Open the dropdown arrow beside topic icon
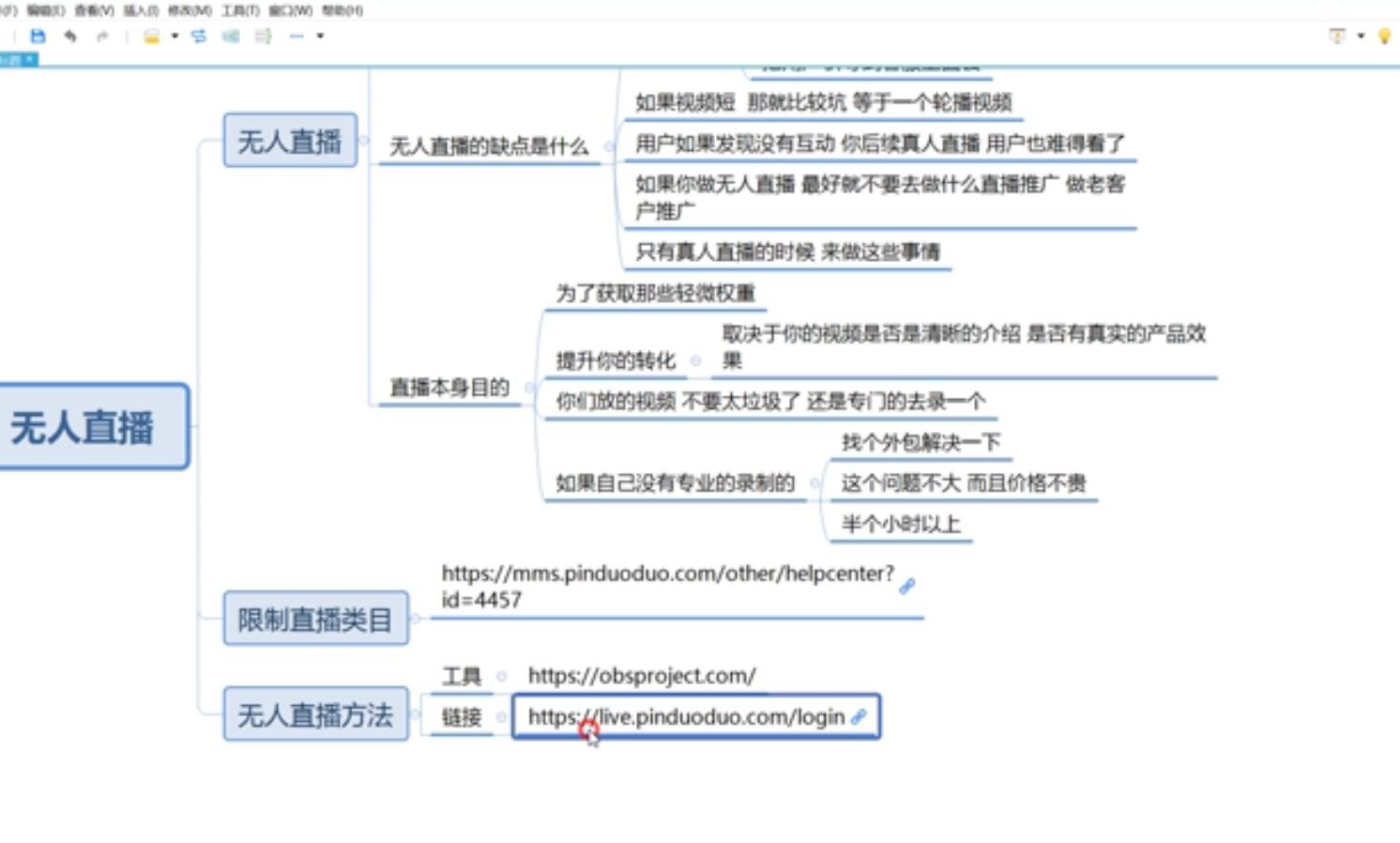This screenshot has width=1400, height=843. [x=175, y=37]
